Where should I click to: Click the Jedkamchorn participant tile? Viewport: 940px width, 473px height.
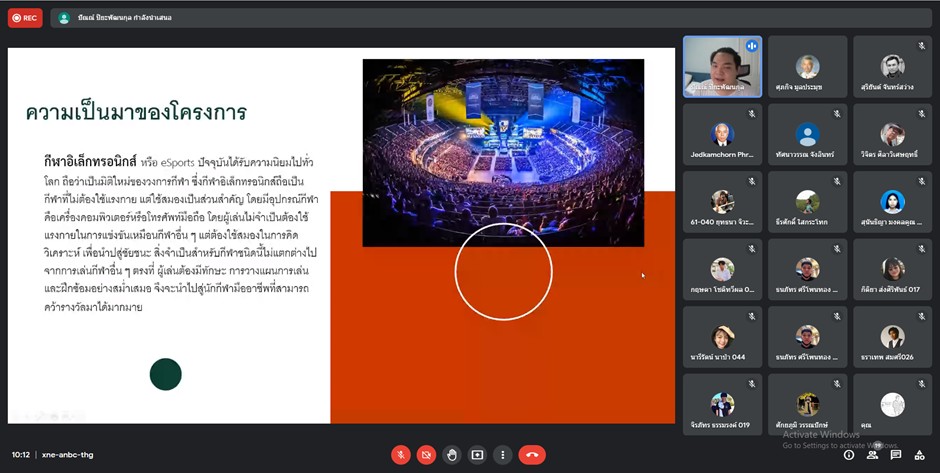722,134
